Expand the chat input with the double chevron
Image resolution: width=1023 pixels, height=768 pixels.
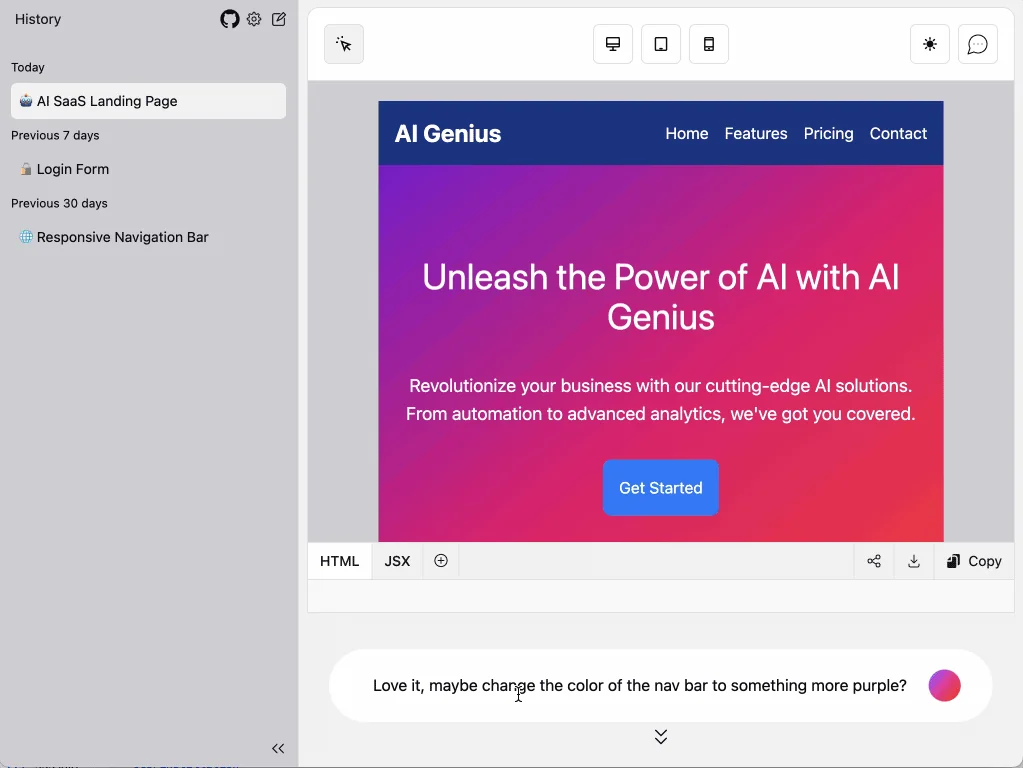(x=660, y=736)
